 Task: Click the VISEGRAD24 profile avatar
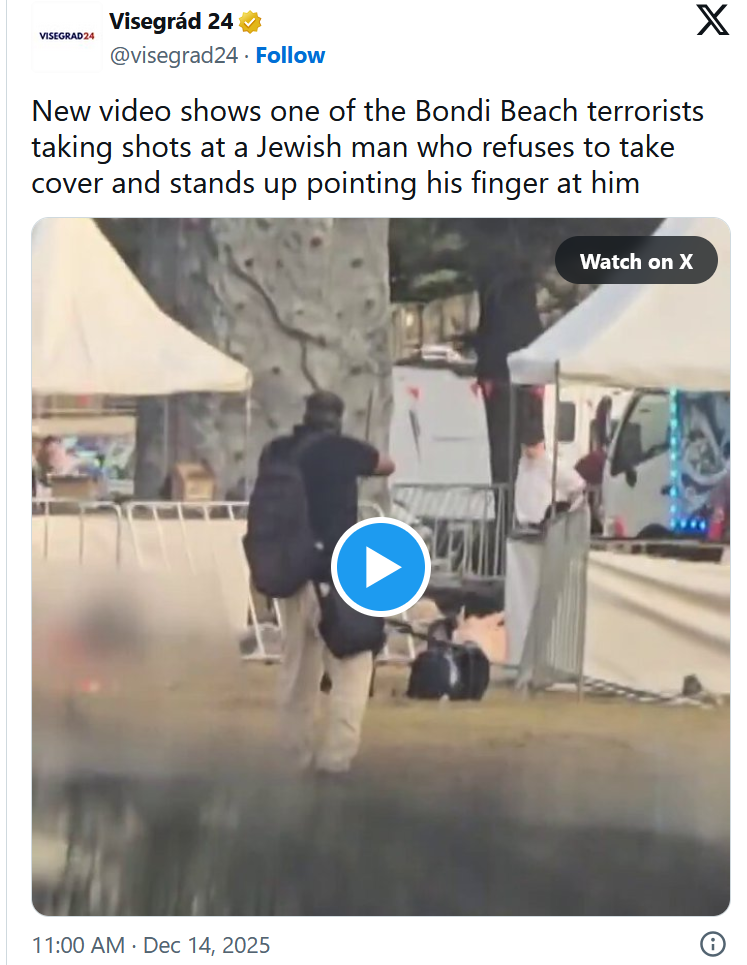pyautogui.click(x=66, y=37)
